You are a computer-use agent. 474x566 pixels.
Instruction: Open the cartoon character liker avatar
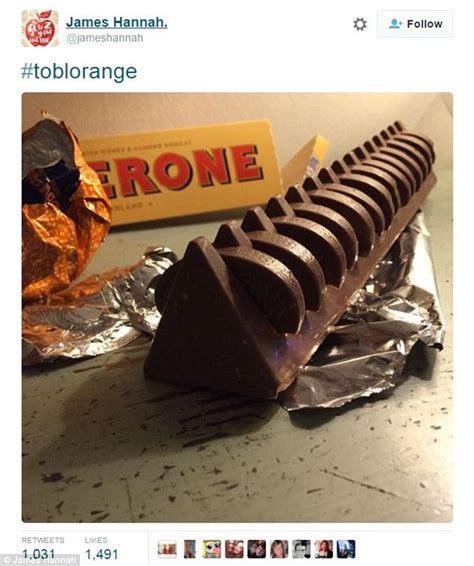[212, 549]
